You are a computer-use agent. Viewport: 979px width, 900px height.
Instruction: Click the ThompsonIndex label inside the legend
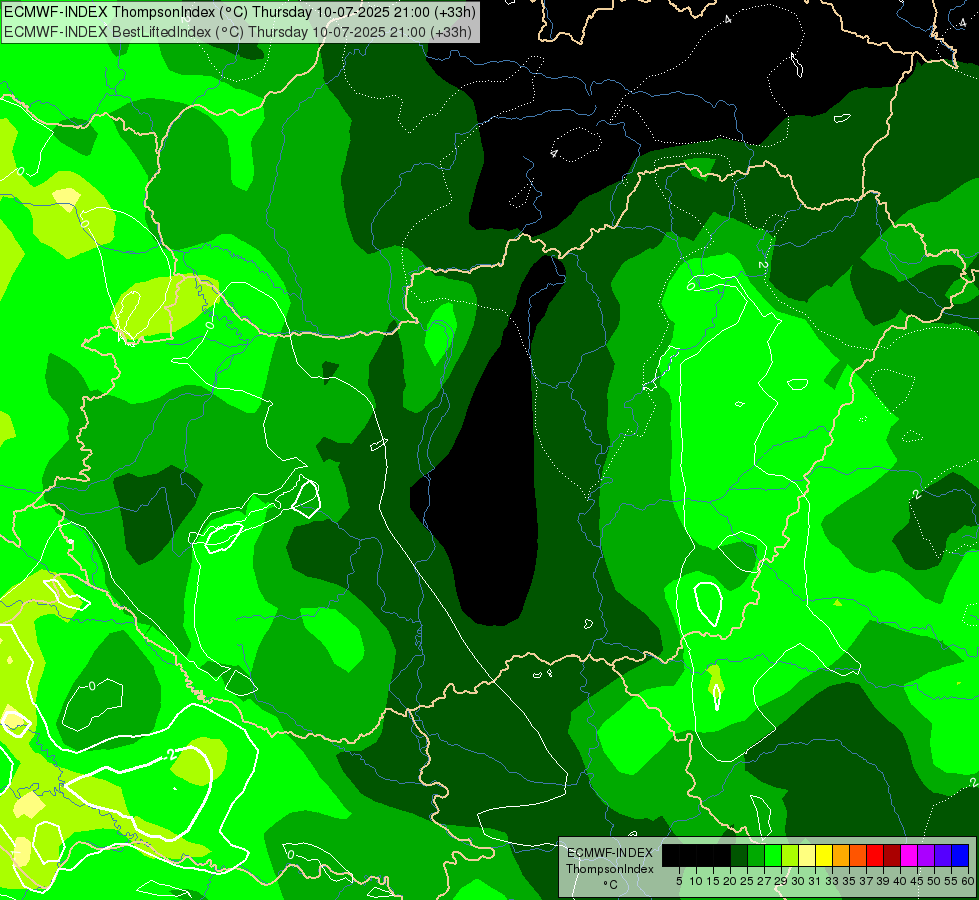pyautogui.click(x=609, y=869)
